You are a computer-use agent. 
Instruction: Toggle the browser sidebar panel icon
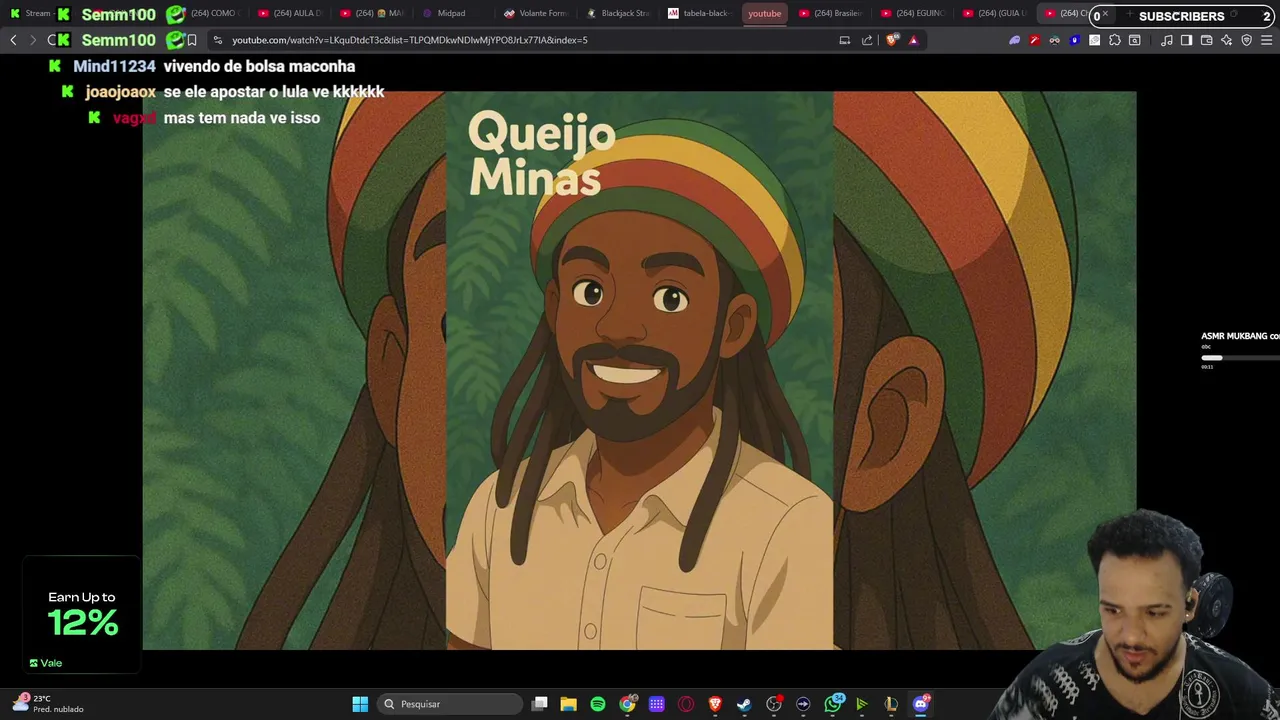click(x=1186, y=40)
